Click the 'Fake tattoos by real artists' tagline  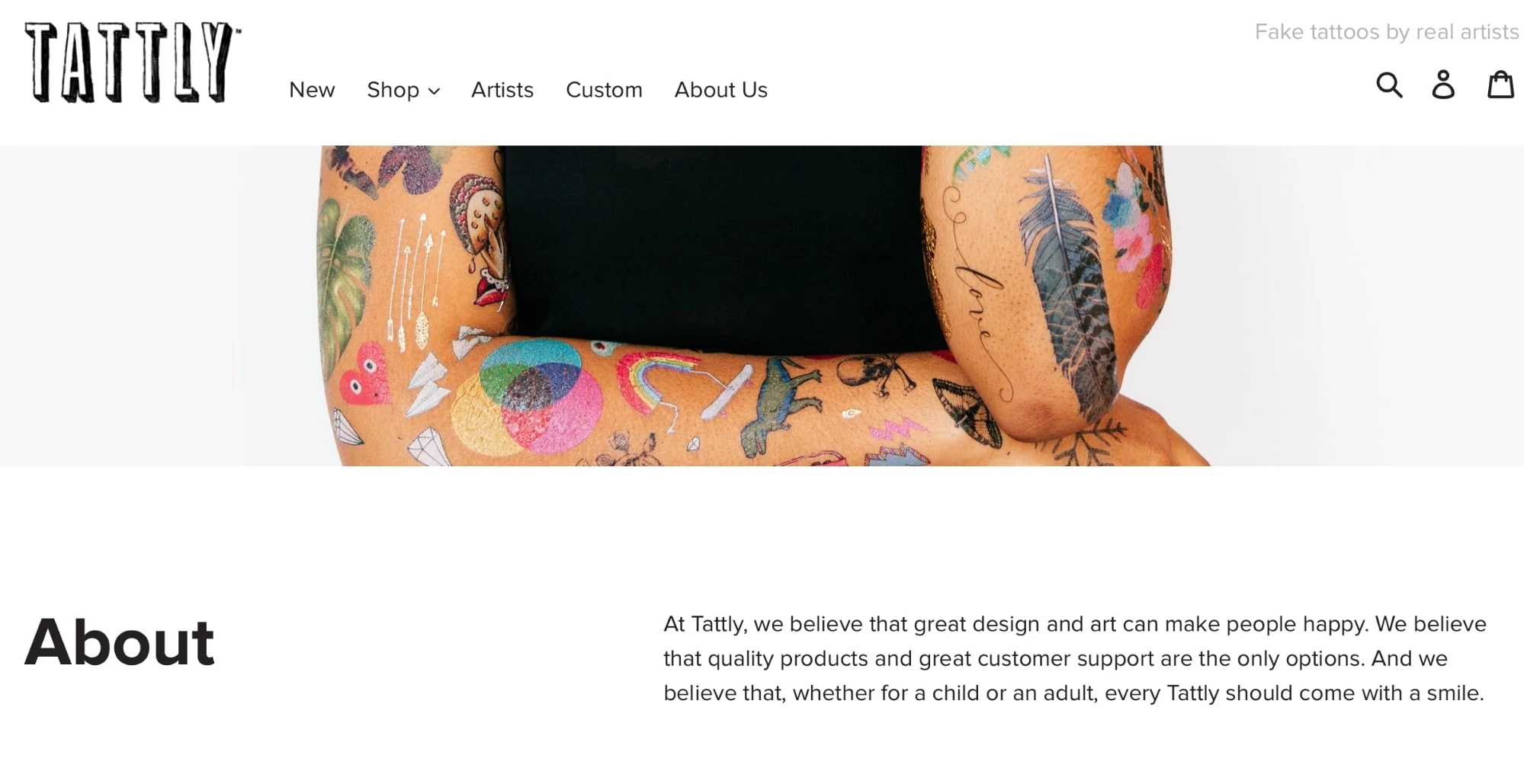click(1387, 32)
